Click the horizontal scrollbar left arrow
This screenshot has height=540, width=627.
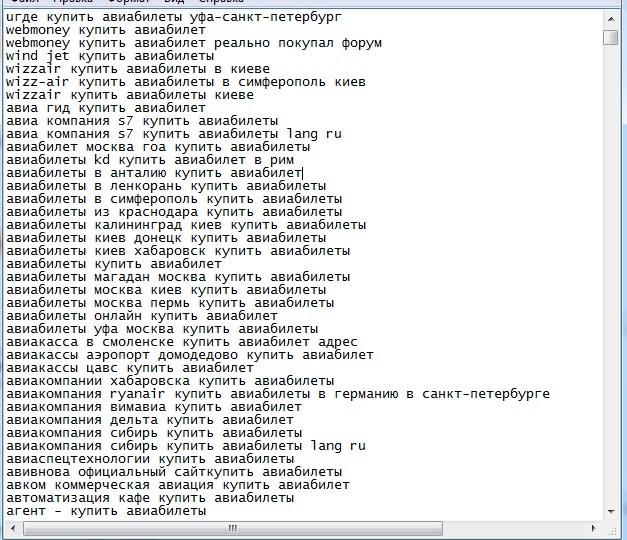tap(13, 528)
